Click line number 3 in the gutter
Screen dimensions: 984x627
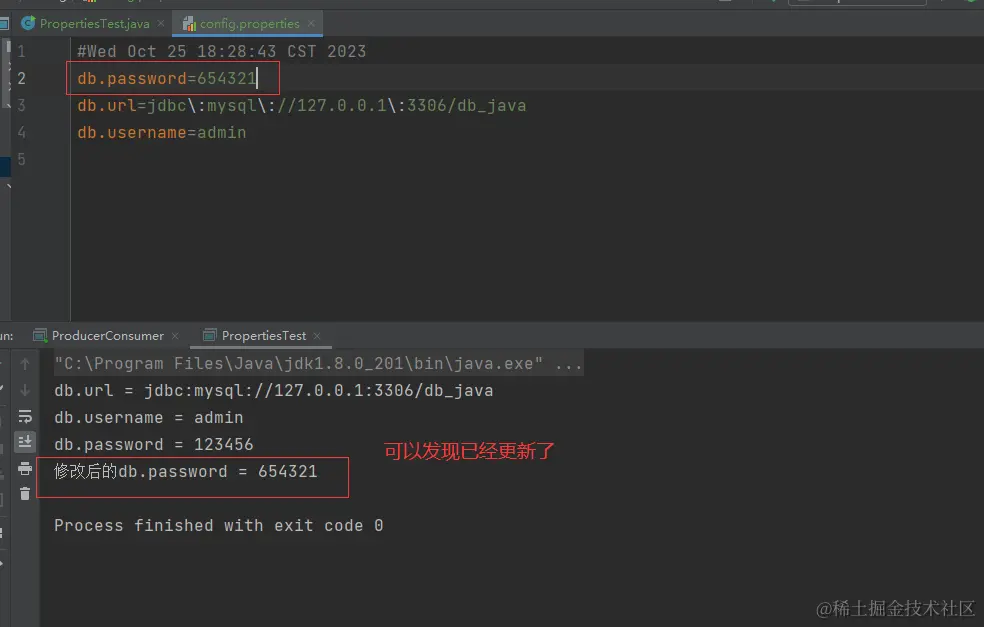coord(21,105)
